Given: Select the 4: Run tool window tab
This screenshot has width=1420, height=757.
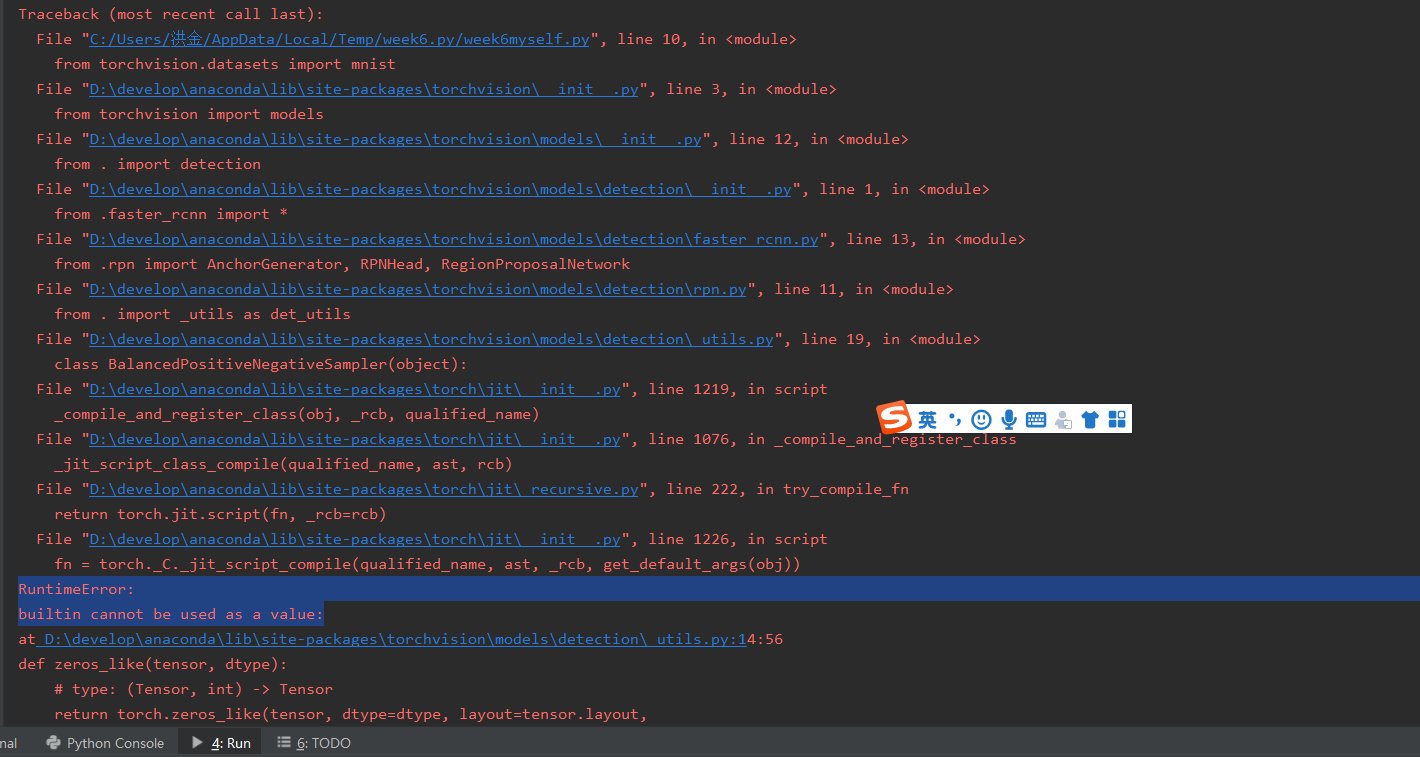Looking at the screenshot, I should pyautogui.click(x=221, y=743).
